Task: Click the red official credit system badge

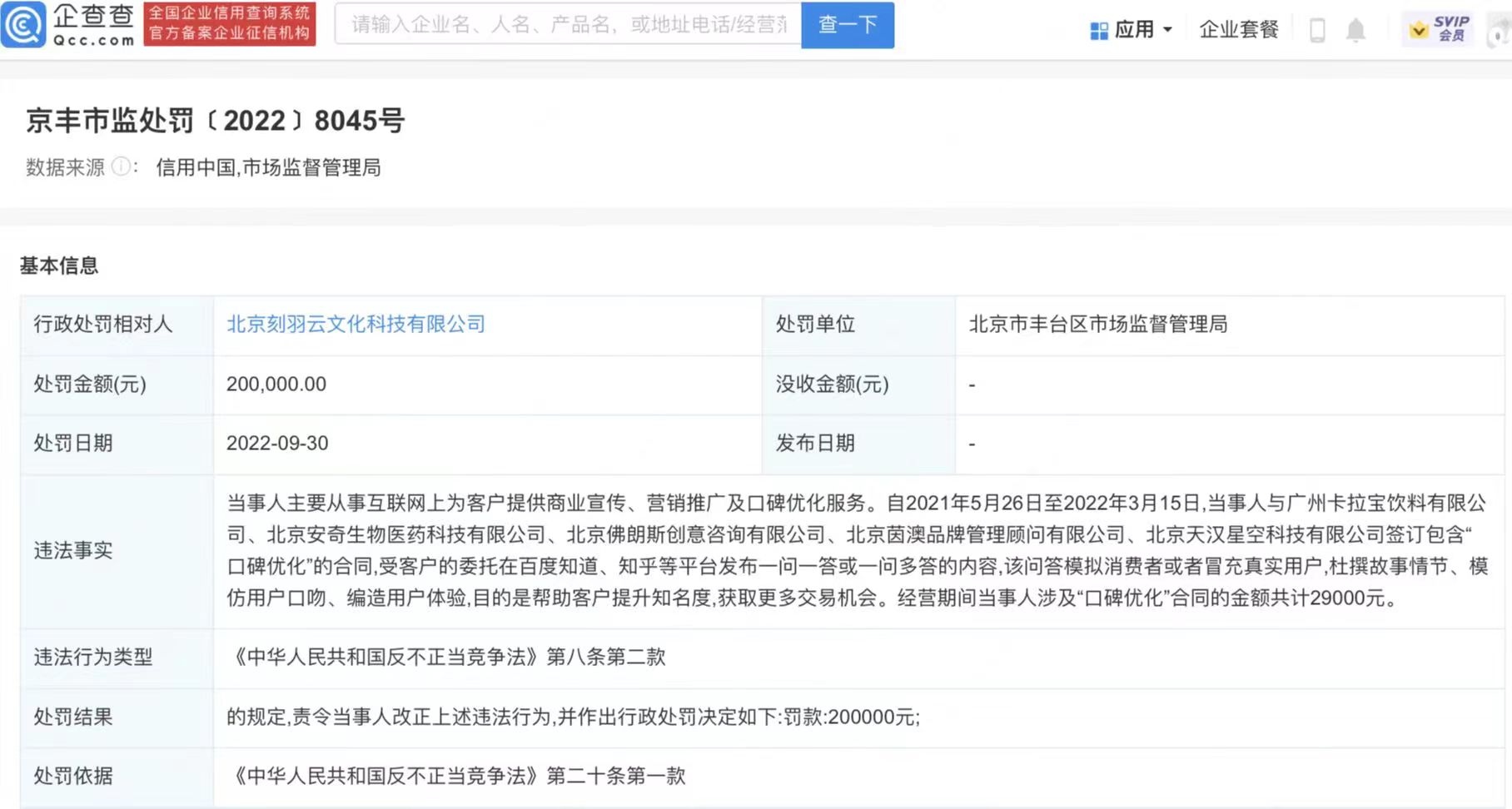Action: tap(230, 24)
